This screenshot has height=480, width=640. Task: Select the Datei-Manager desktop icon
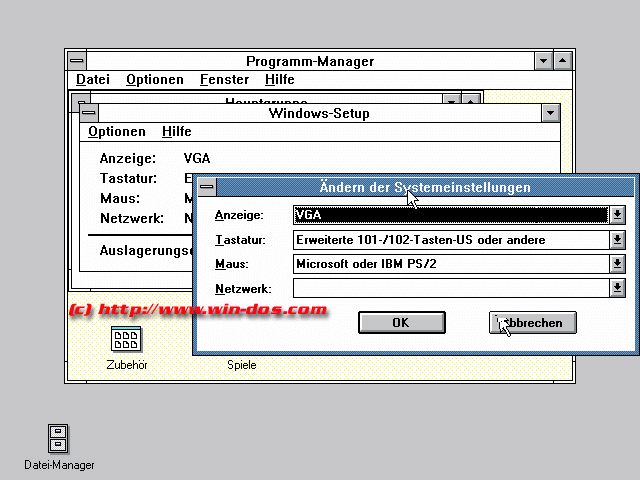click(58, 440)
